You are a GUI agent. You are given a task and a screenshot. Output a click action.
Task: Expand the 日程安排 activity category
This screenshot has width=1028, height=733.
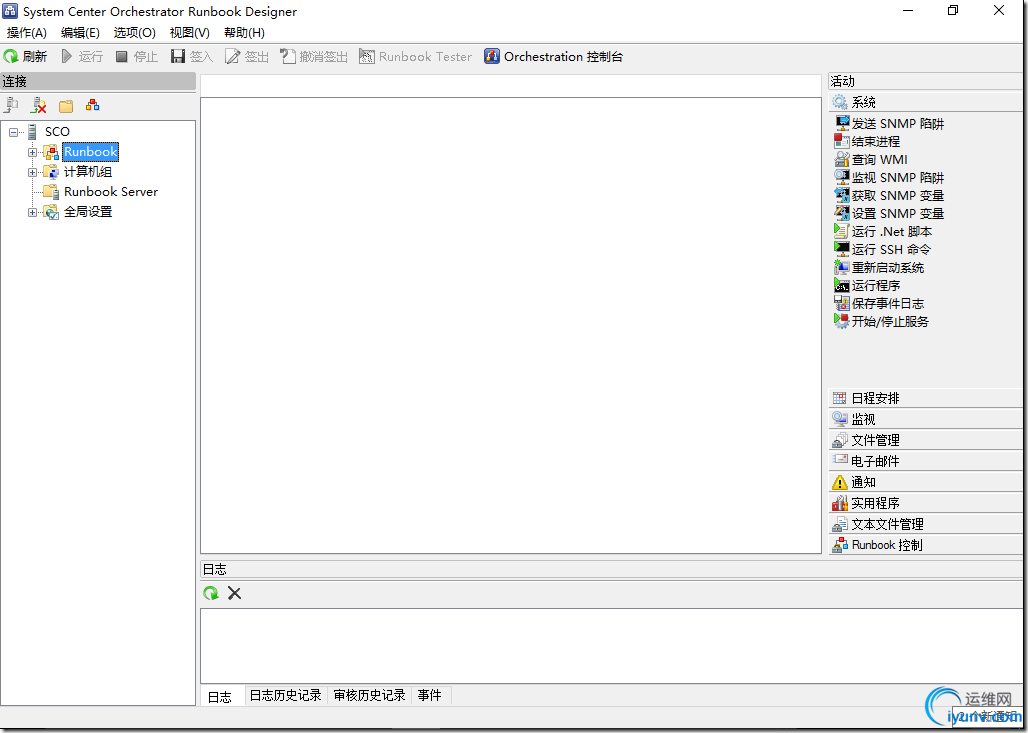924,398
